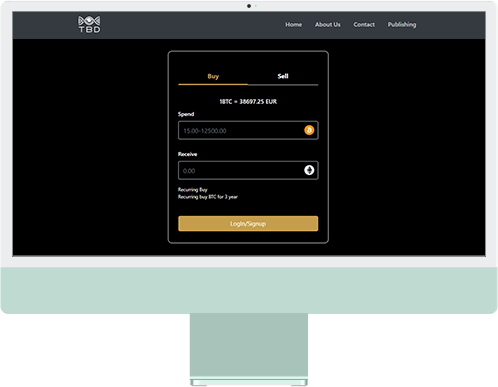Click the 'Spend' label
Image resolution: width=498 pixels, height=387 pixels.
click(186, 114)
